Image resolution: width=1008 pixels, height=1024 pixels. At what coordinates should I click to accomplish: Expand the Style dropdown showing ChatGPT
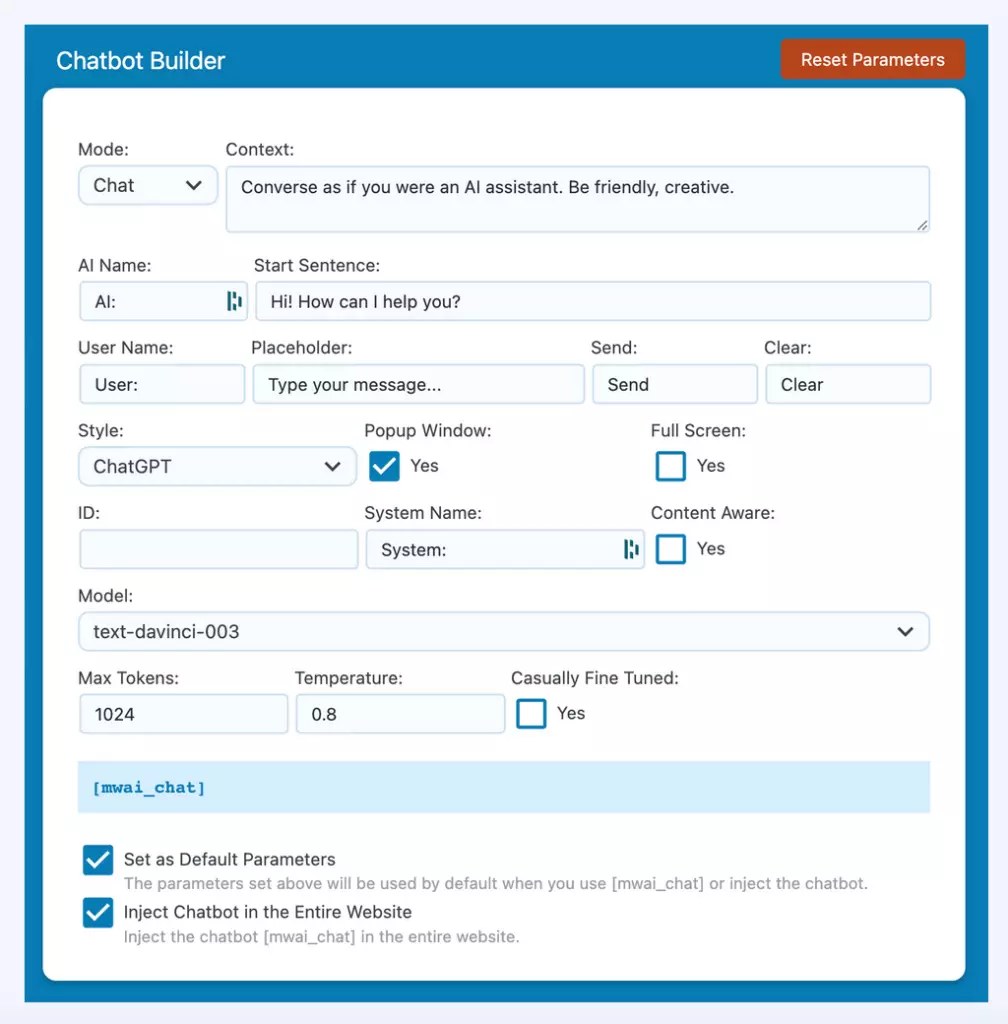(x=217, y=467)
